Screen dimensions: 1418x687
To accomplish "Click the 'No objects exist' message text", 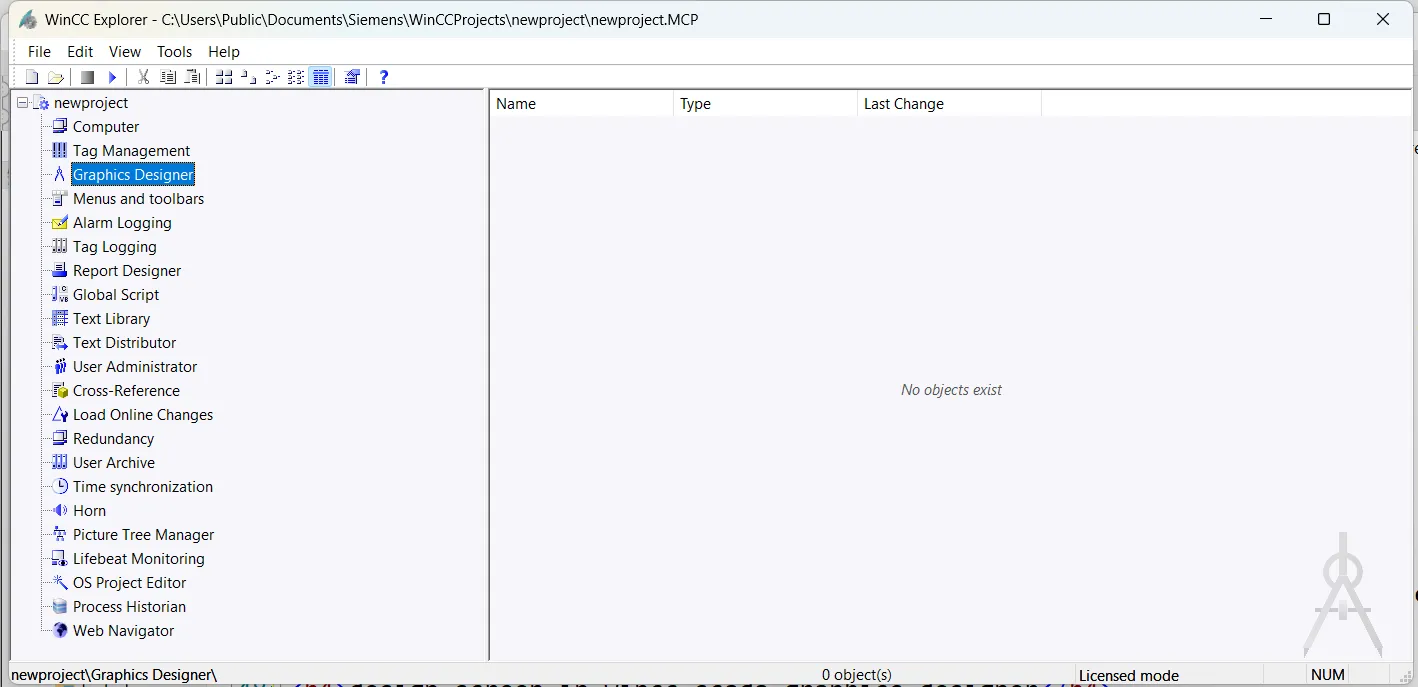I will (x=951, y=390).
